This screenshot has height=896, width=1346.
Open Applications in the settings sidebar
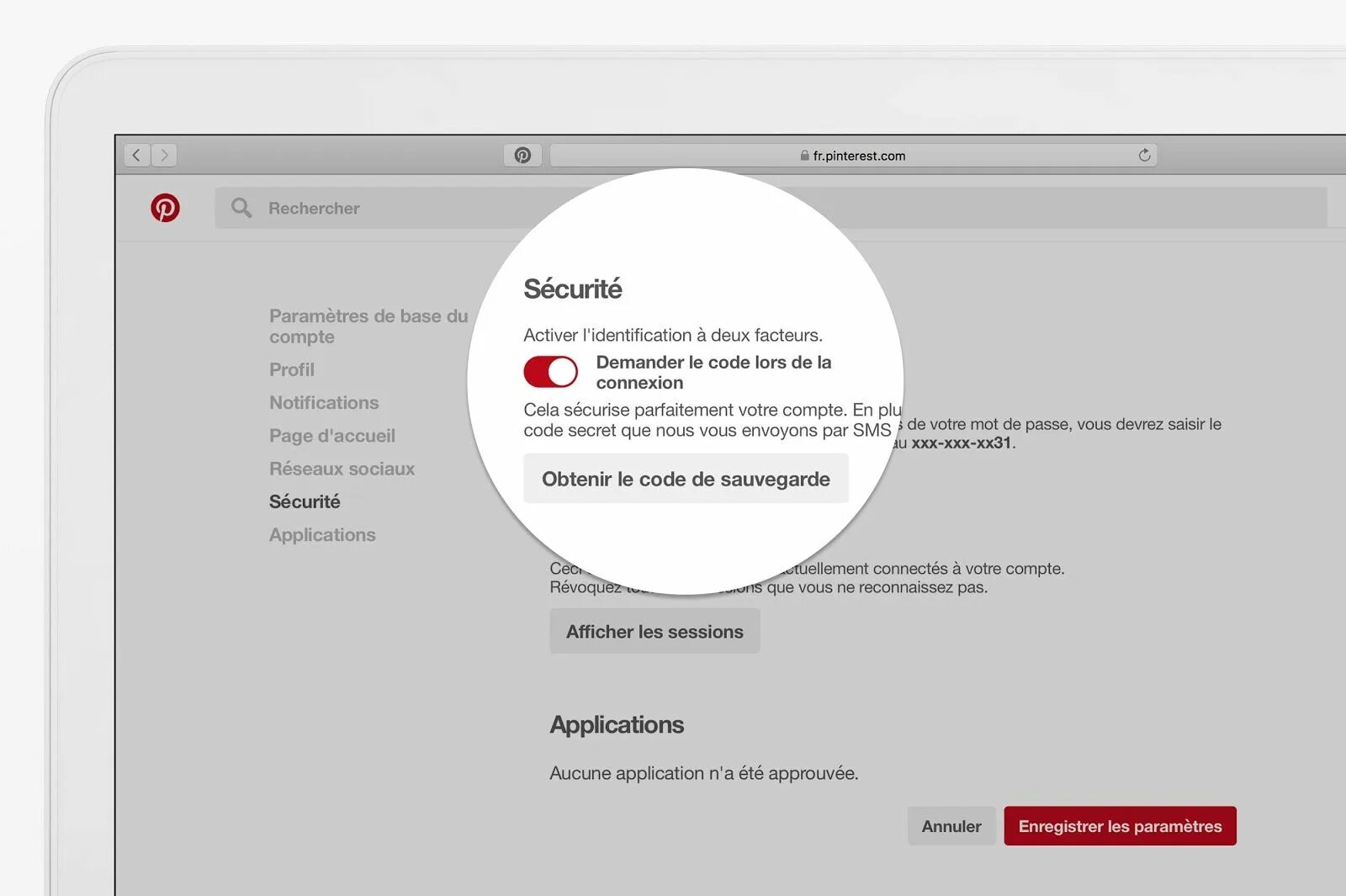coord(322,534)
